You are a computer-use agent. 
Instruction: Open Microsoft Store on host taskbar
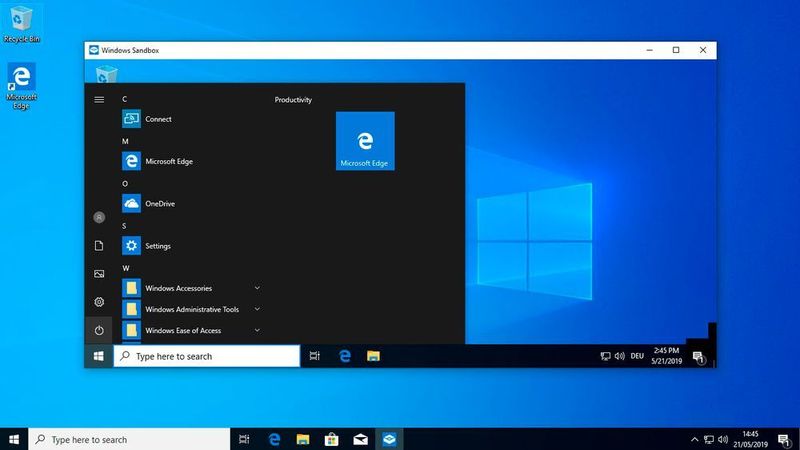(332, 439)
